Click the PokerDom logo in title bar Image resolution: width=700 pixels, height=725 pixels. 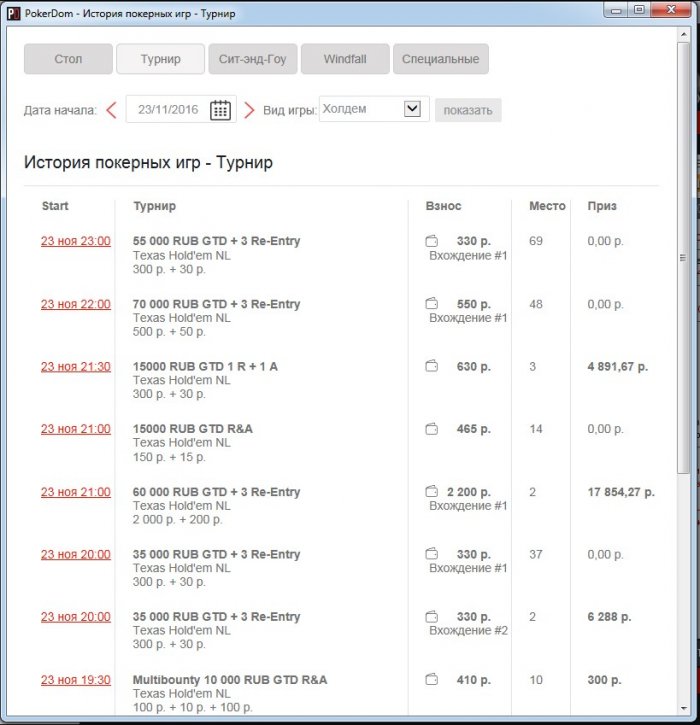click(13, 13)
